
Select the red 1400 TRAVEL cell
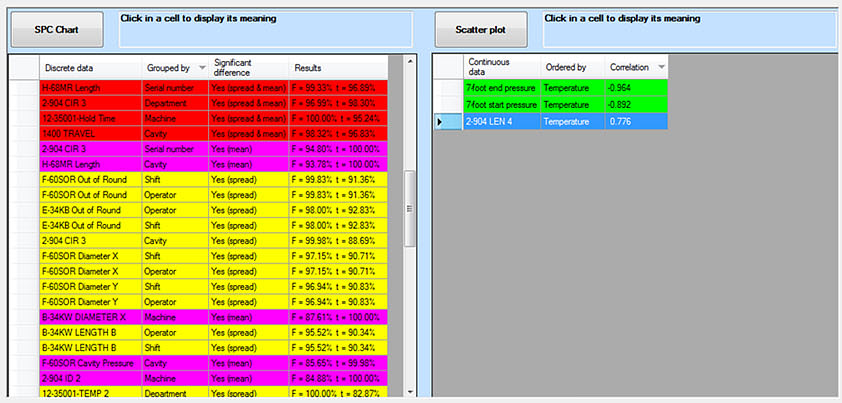pos(88,134)
